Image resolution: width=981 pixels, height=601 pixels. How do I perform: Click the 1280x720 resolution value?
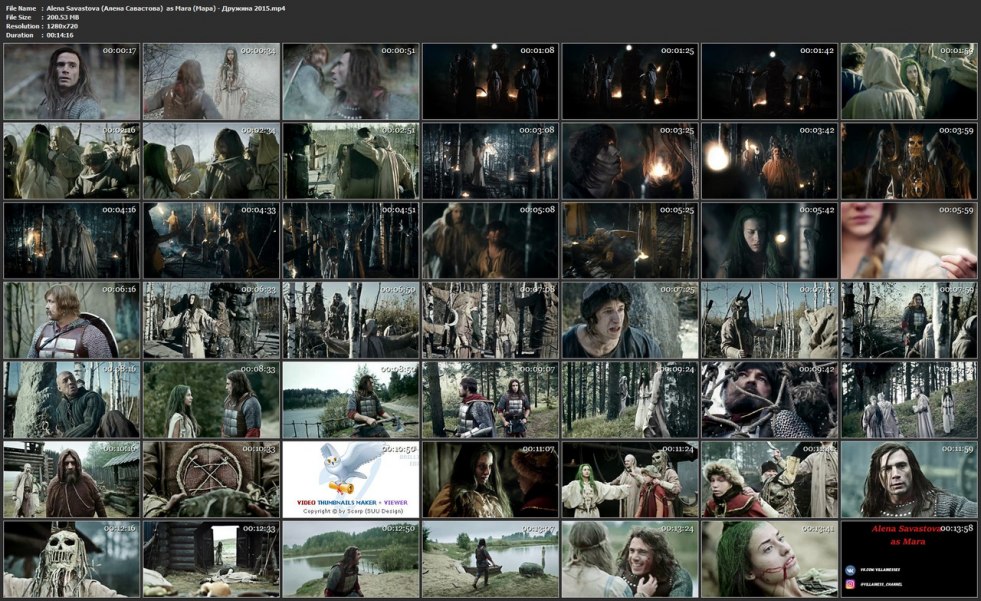tap(62, 25)
